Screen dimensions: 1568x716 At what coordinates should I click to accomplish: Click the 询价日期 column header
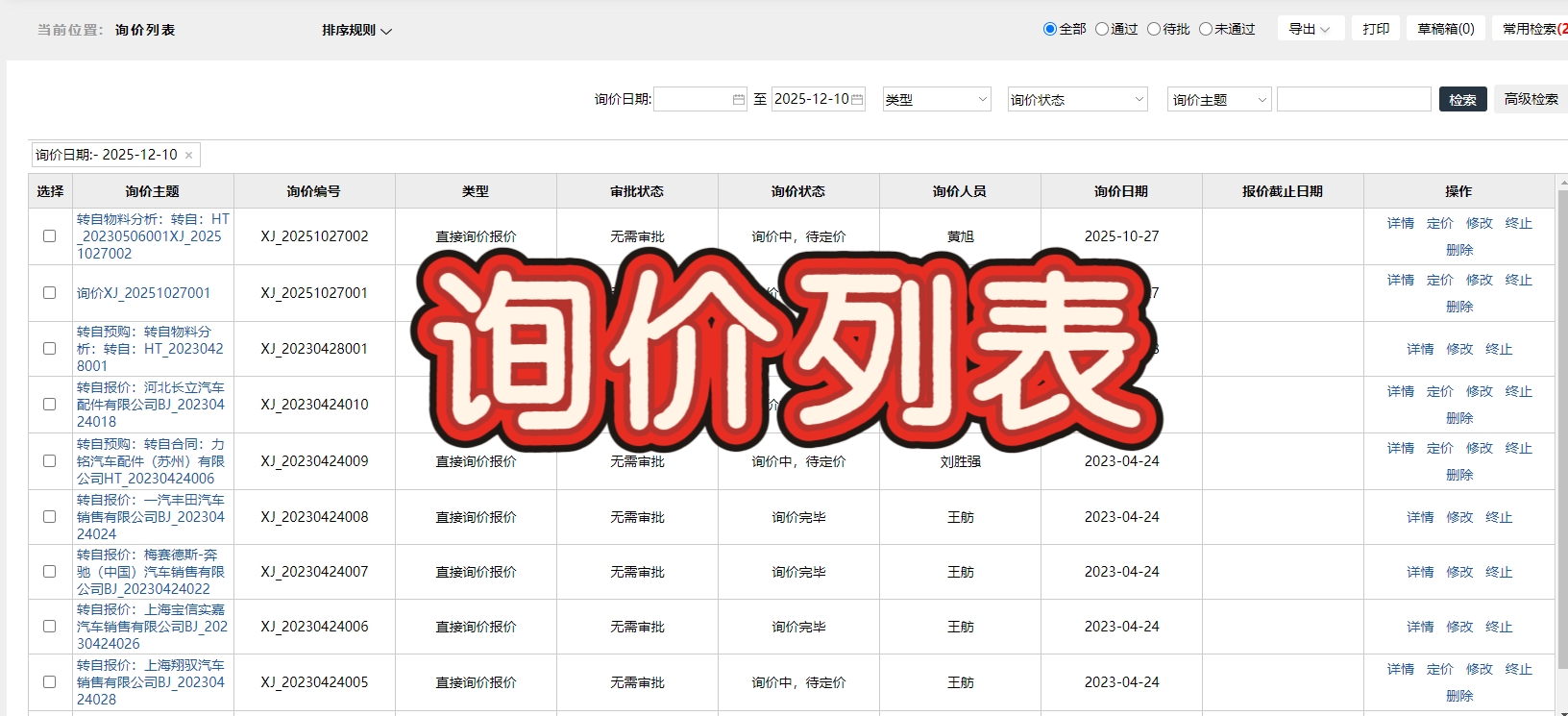(1121, 191)
